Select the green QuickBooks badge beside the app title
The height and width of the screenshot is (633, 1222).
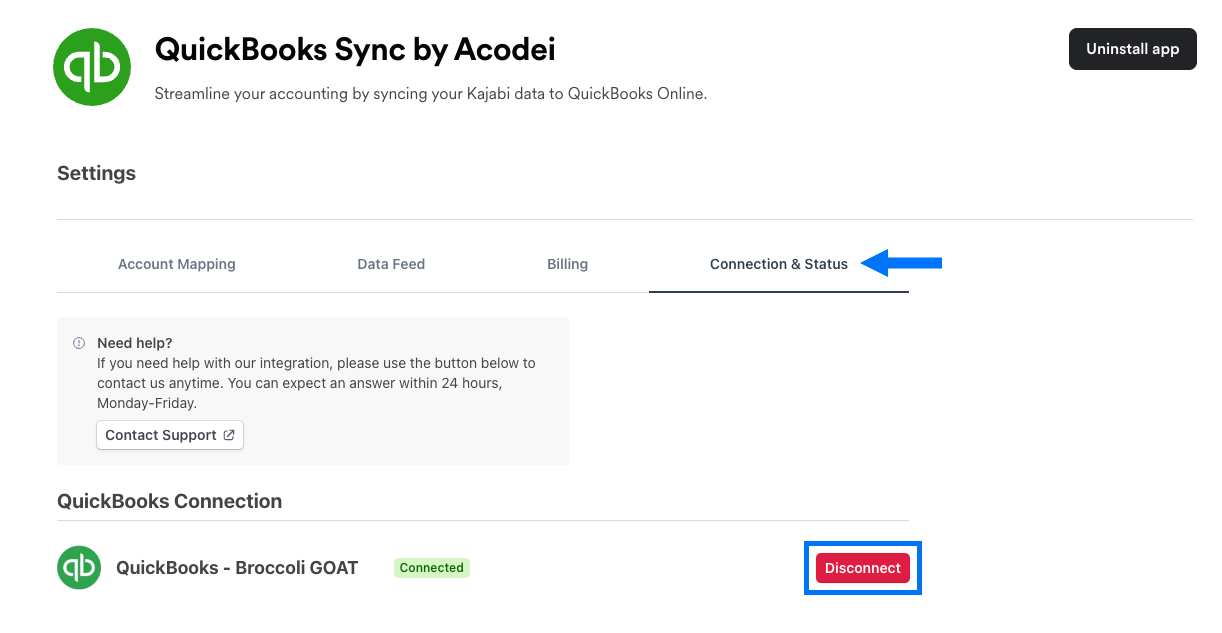pos(92,66)
